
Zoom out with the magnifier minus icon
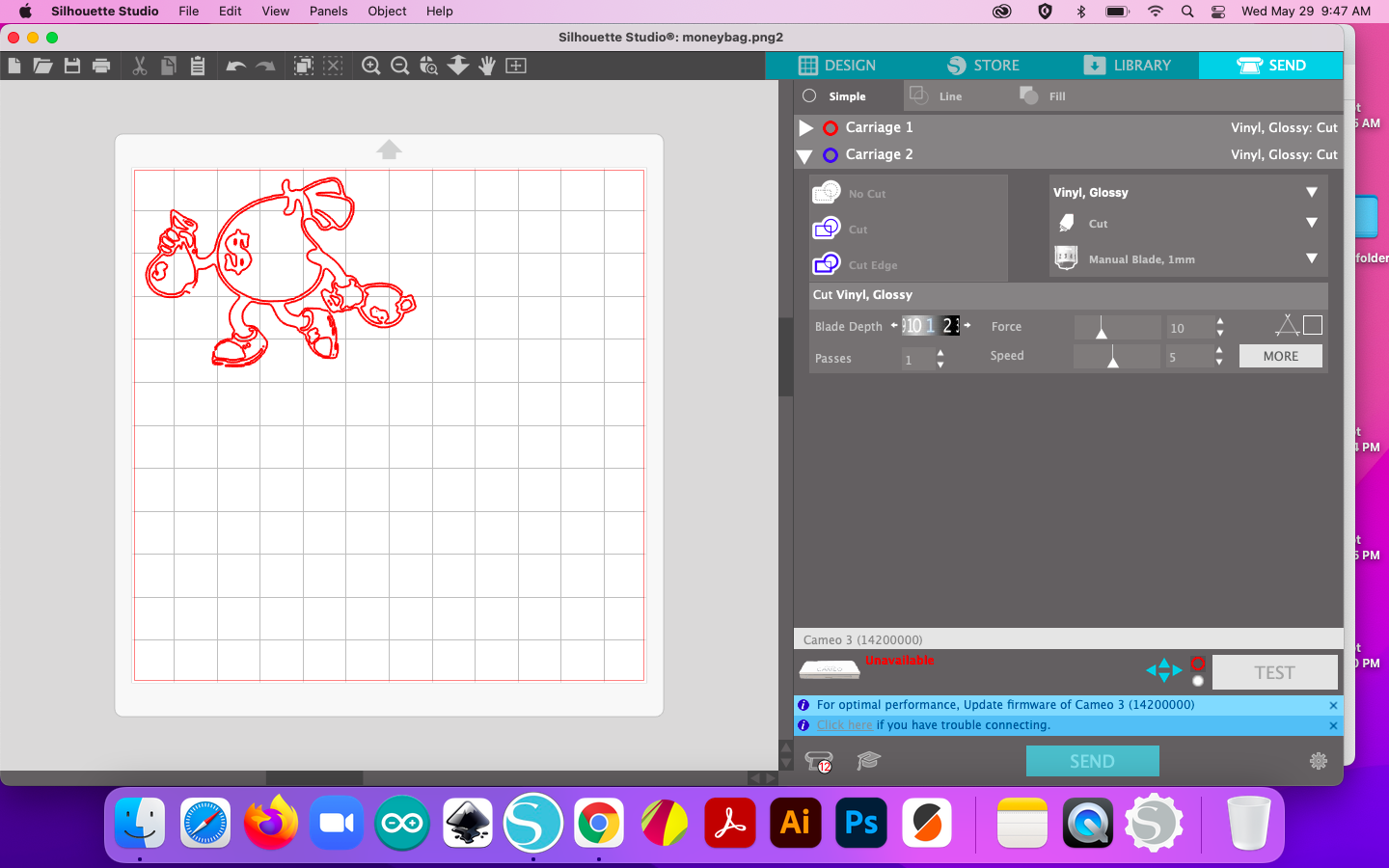pyautogui.click(x=400, y=66)
